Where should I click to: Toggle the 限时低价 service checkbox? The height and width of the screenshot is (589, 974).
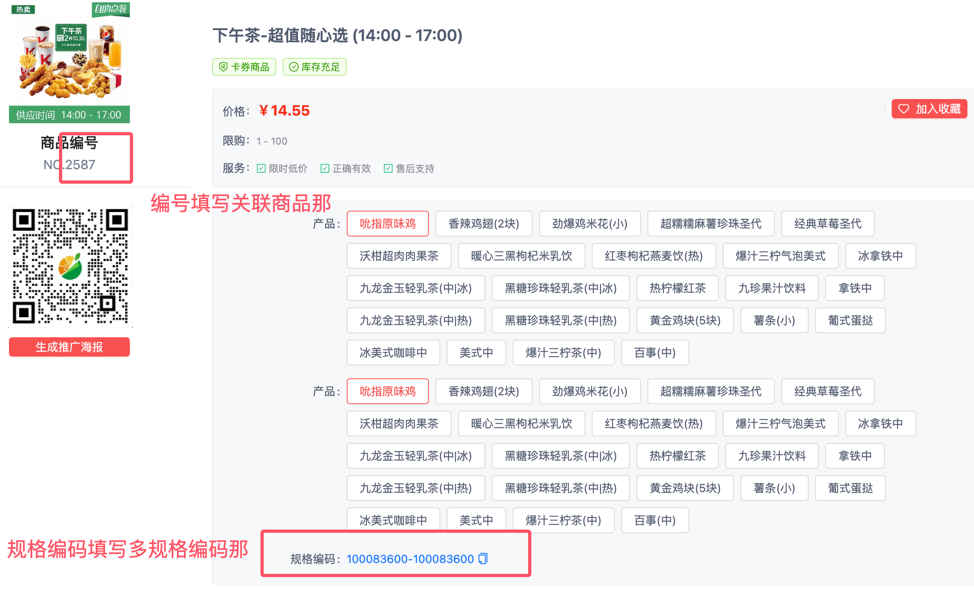pyautogui.click(x=261, y=169)
